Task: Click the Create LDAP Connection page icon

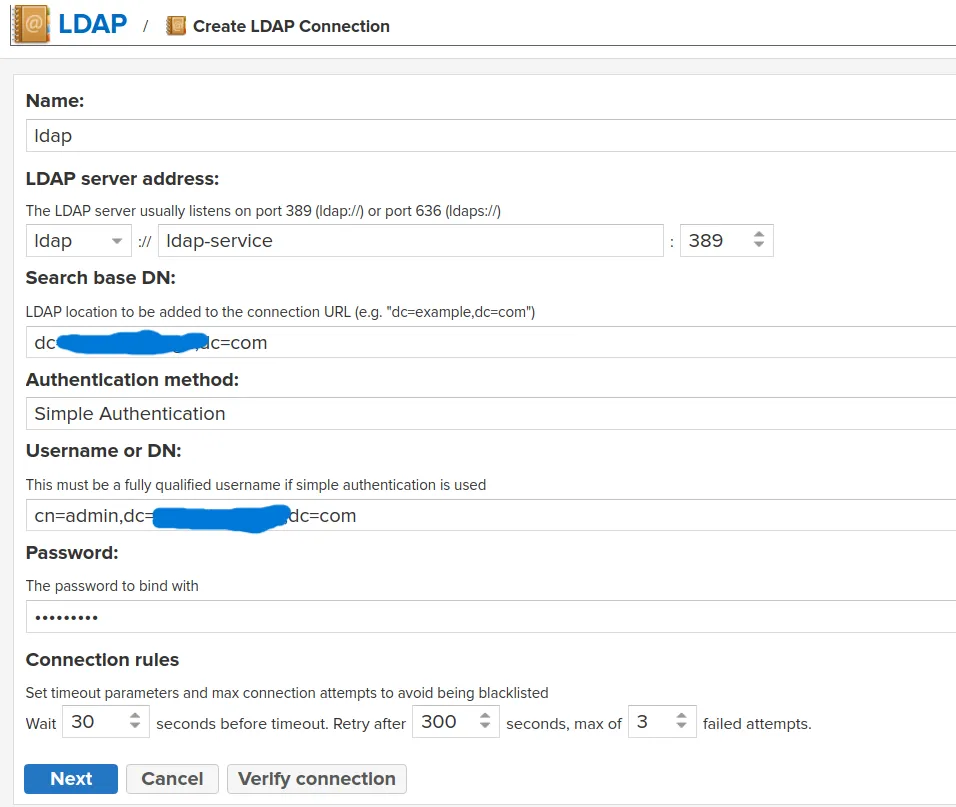Action: pos(176,26)
